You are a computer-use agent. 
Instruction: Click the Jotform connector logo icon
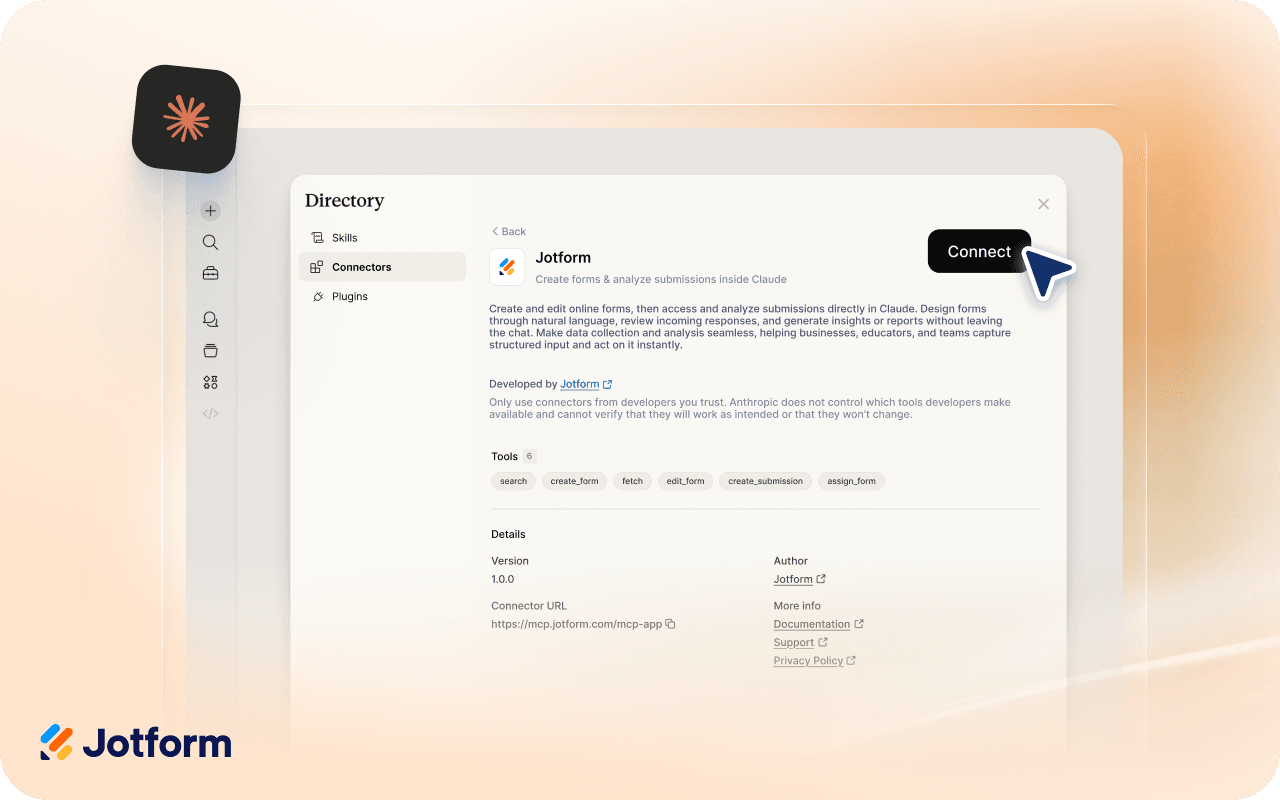pyautogui.click(x=507, y=267)
